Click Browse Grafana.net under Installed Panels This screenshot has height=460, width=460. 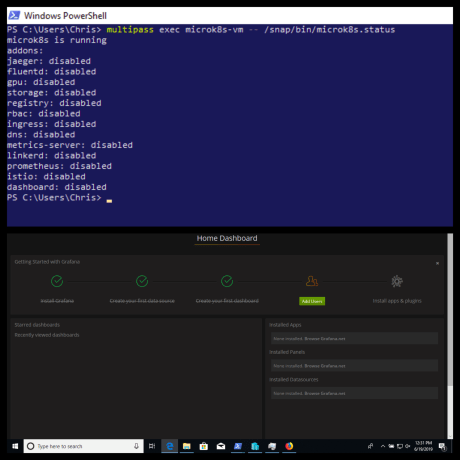[325, 366]
